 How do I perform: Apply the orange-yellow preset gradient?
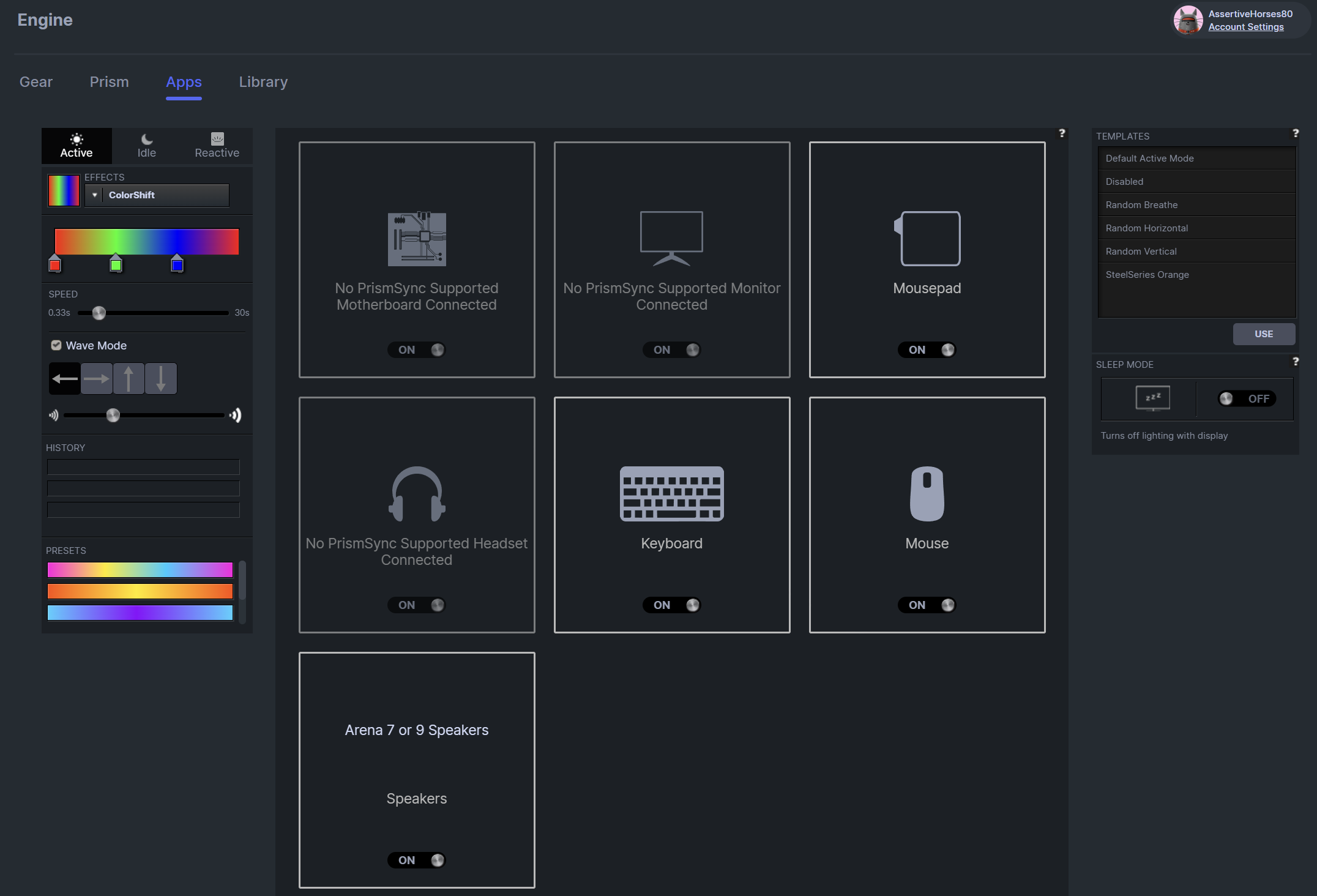[x=140, y=591]
